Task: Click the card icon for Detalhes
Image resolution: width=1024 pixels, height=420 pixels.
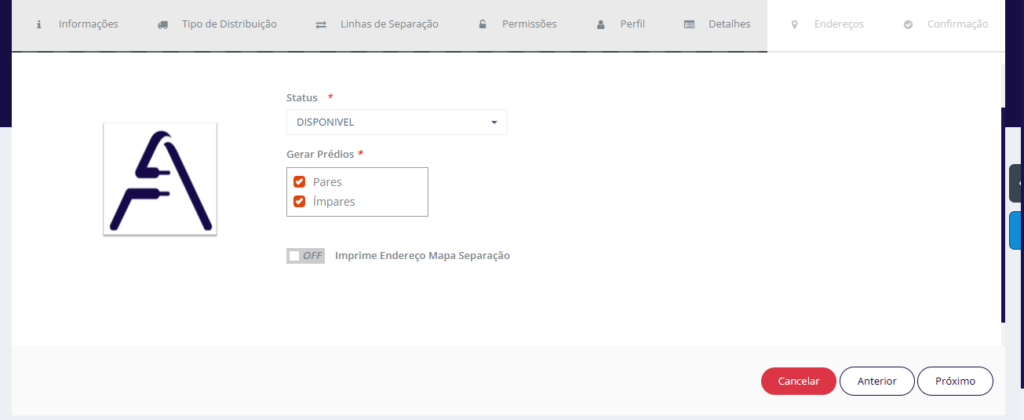Action: tap(689, 24)
